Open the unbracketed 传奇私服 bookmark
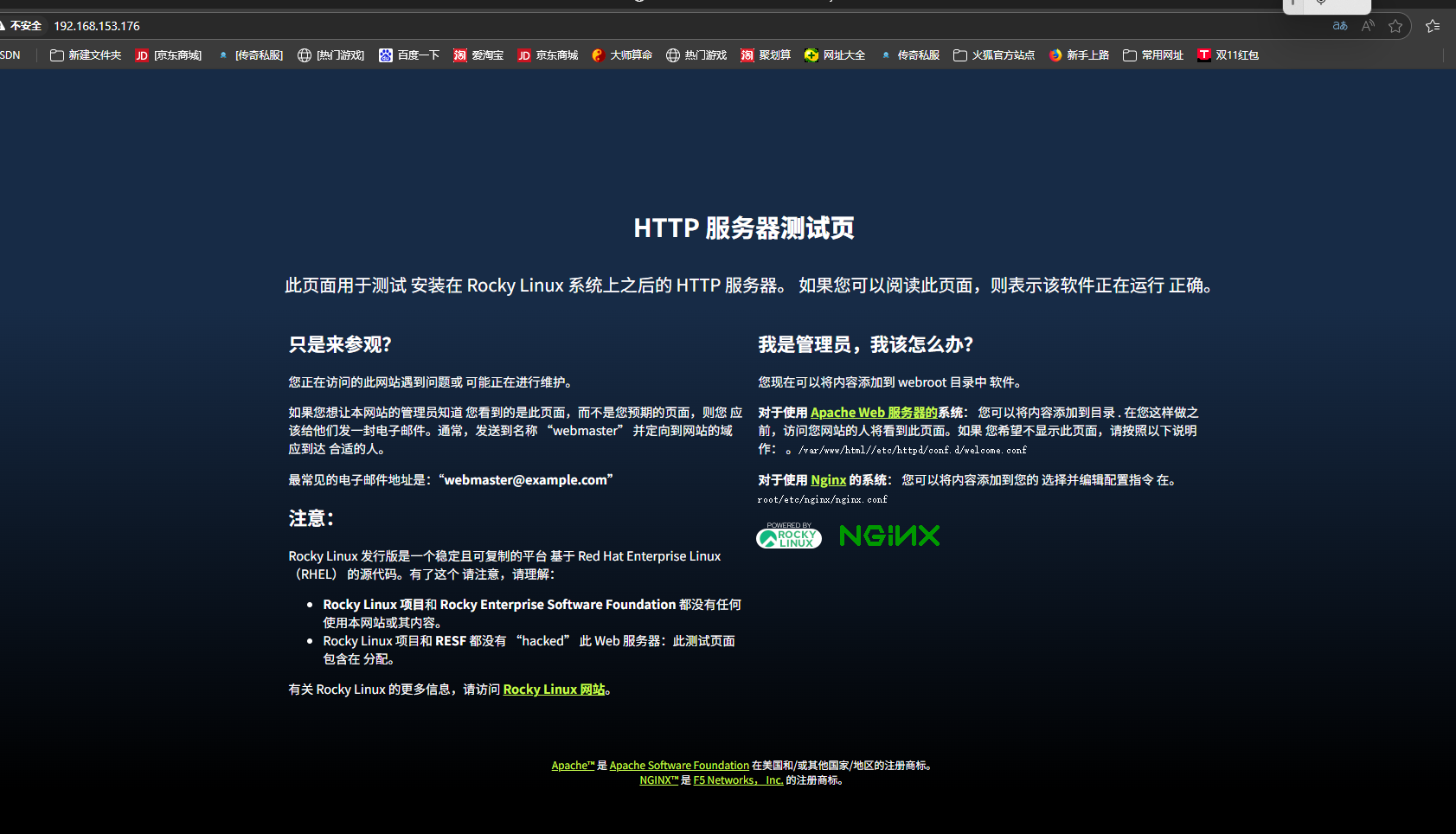The image size is (1456, 834). click(x=910, y=55)
